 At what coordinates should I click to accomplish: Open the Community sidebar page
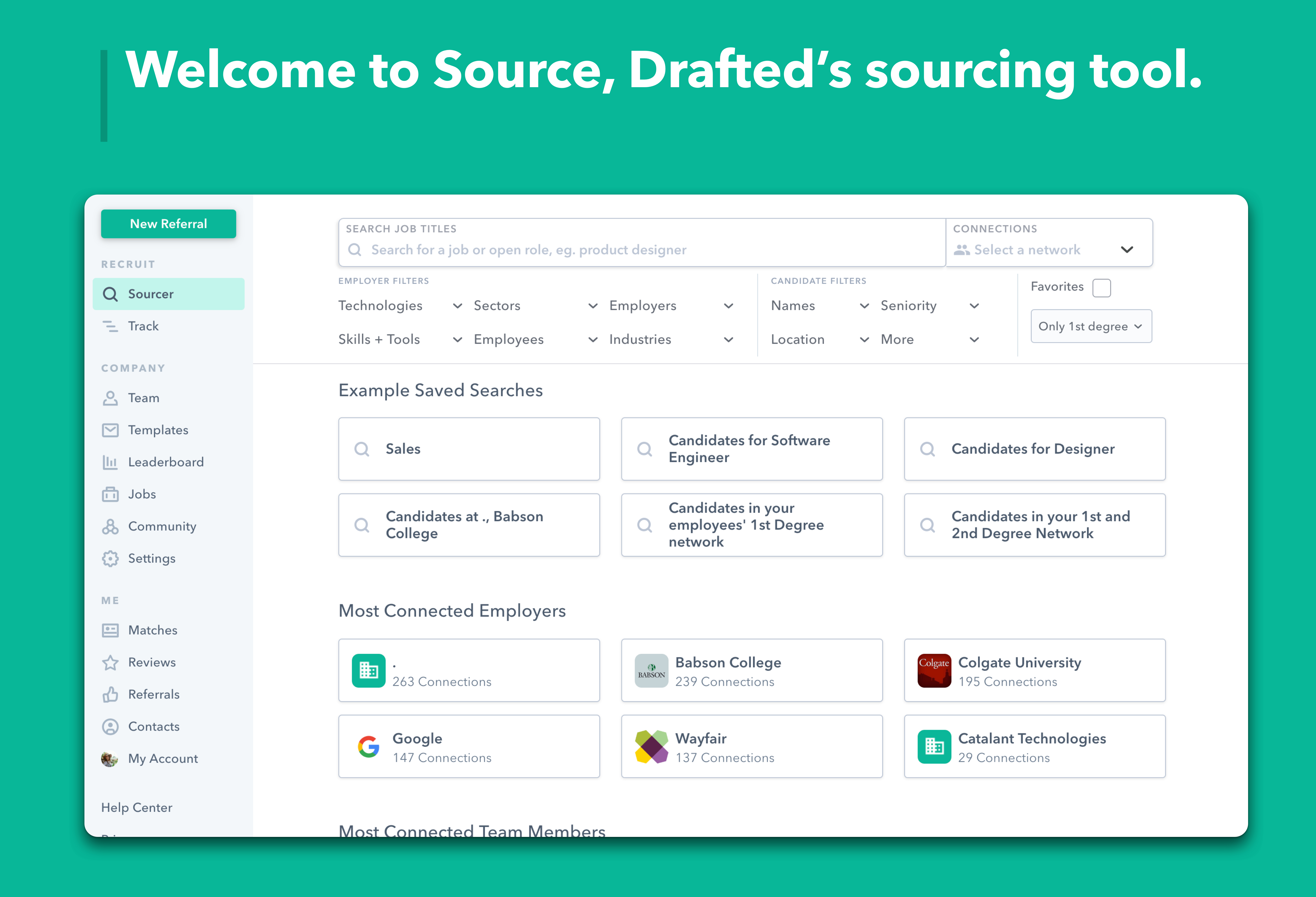click(169, 527)
